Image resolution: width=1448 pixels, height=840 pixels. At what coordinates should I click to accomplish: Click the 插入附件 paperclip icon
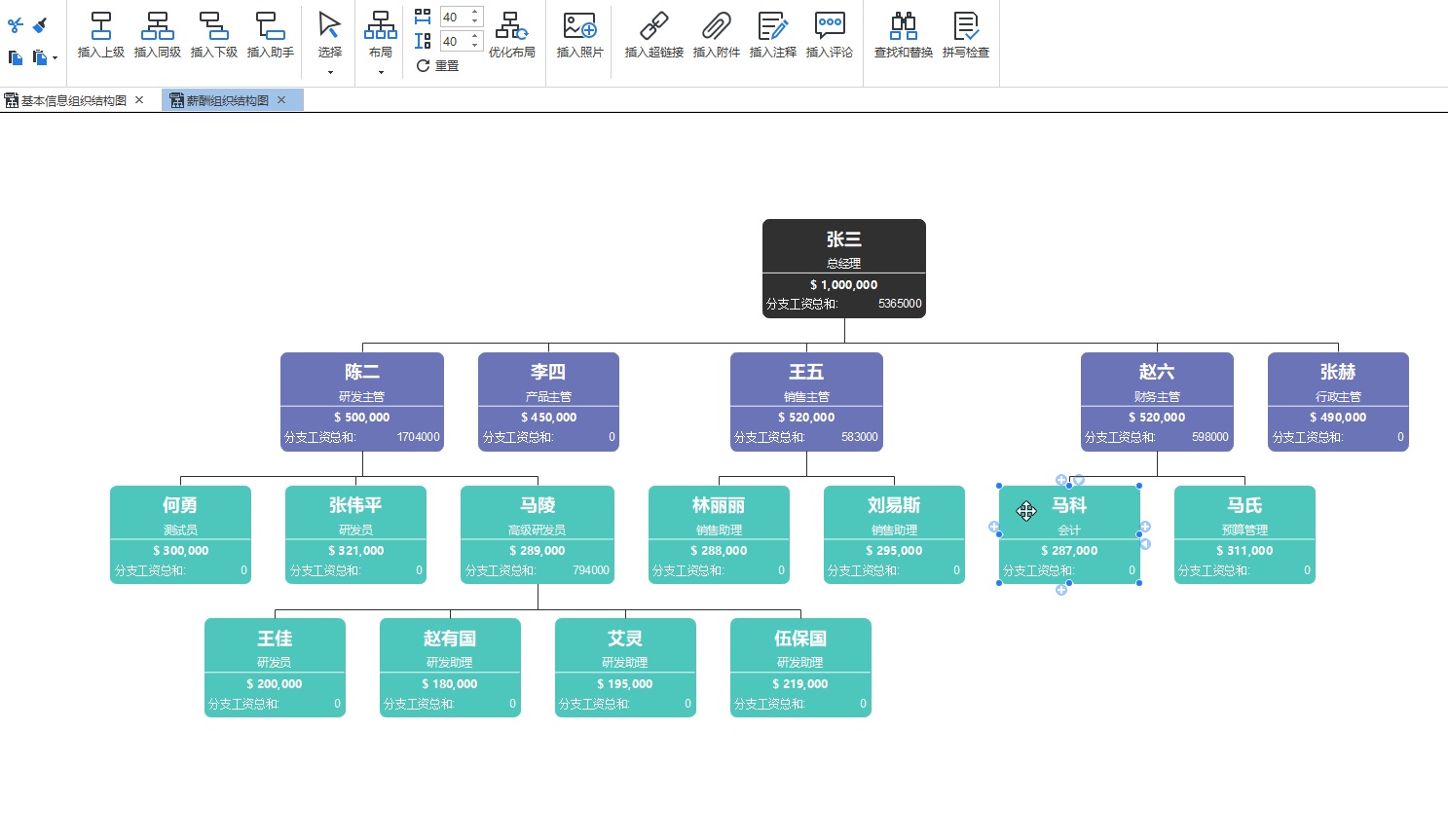point(717,25)
